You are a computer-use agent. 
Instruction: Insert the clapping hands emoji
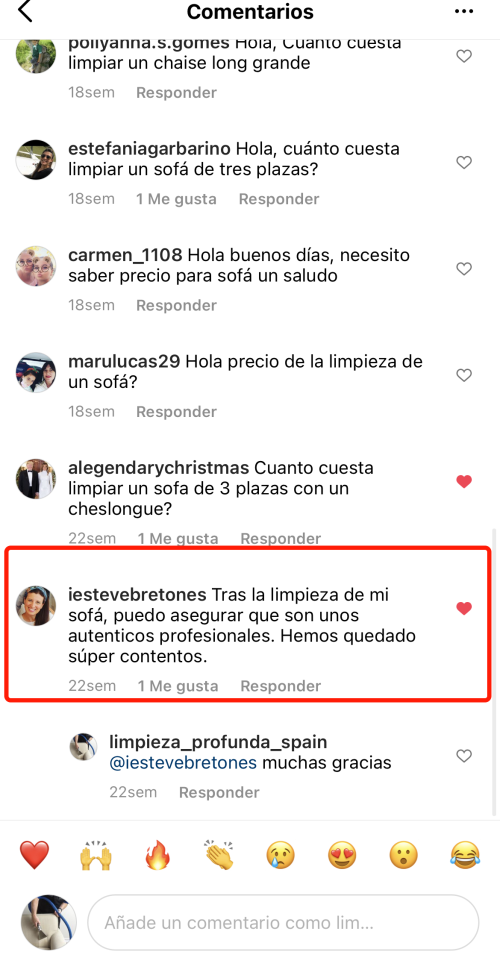point(219,855)
